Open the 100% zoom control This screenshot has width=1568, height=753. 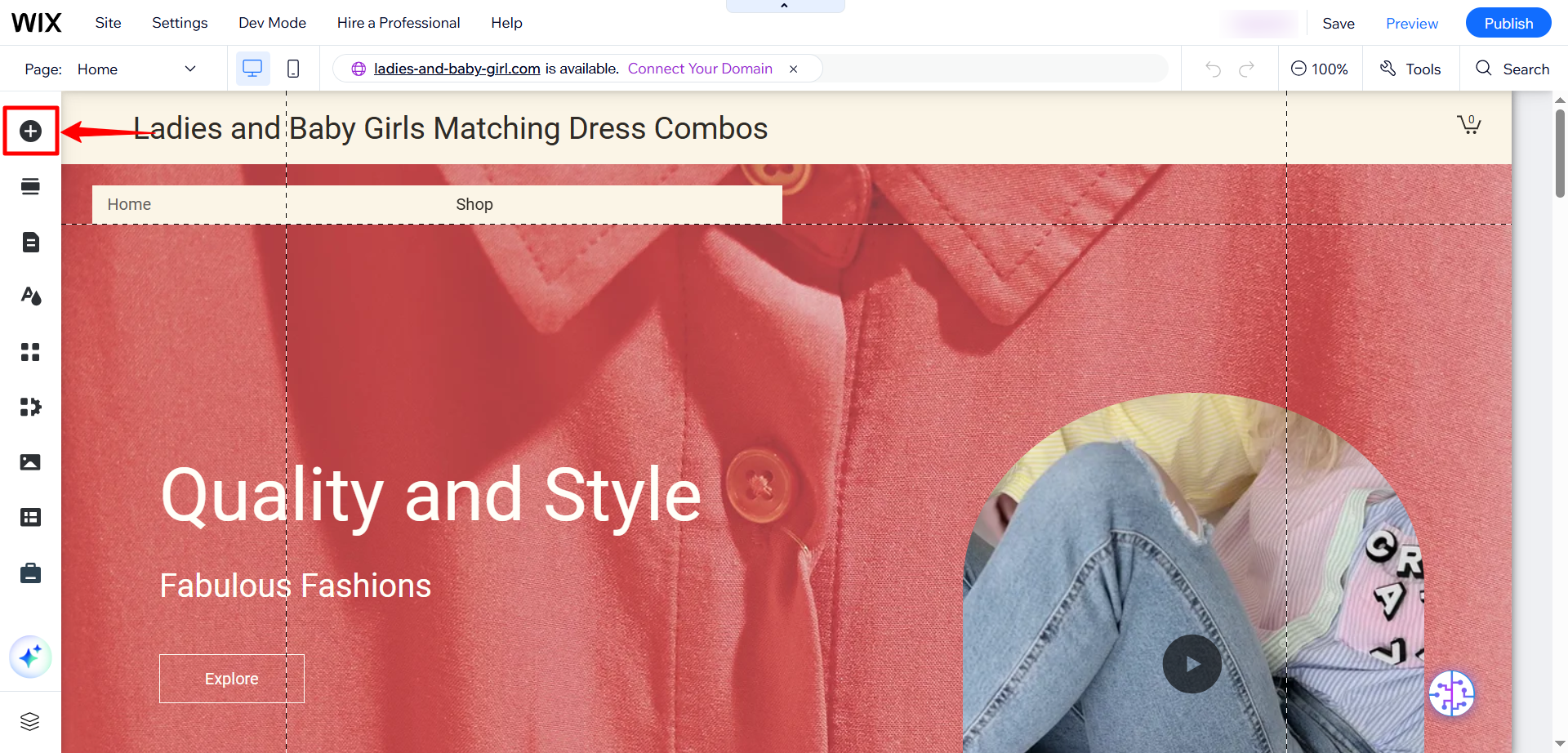[x=1320, y=69]
